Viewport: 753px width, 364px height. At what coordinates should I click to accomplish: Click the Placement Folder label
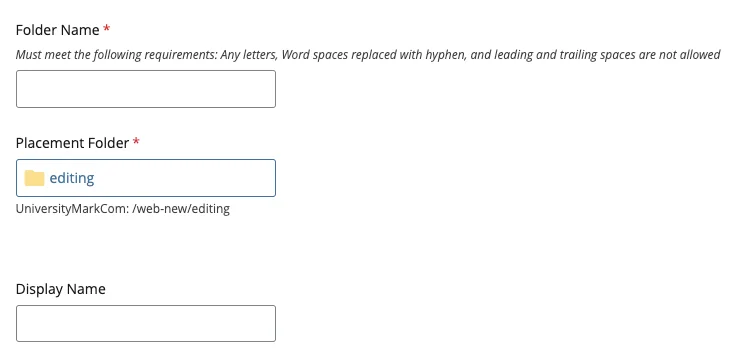(73, 143)
